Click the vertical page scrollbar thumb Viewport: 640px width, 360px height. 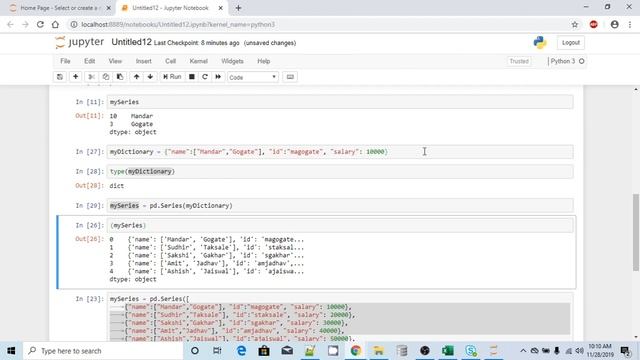[636, 232]
